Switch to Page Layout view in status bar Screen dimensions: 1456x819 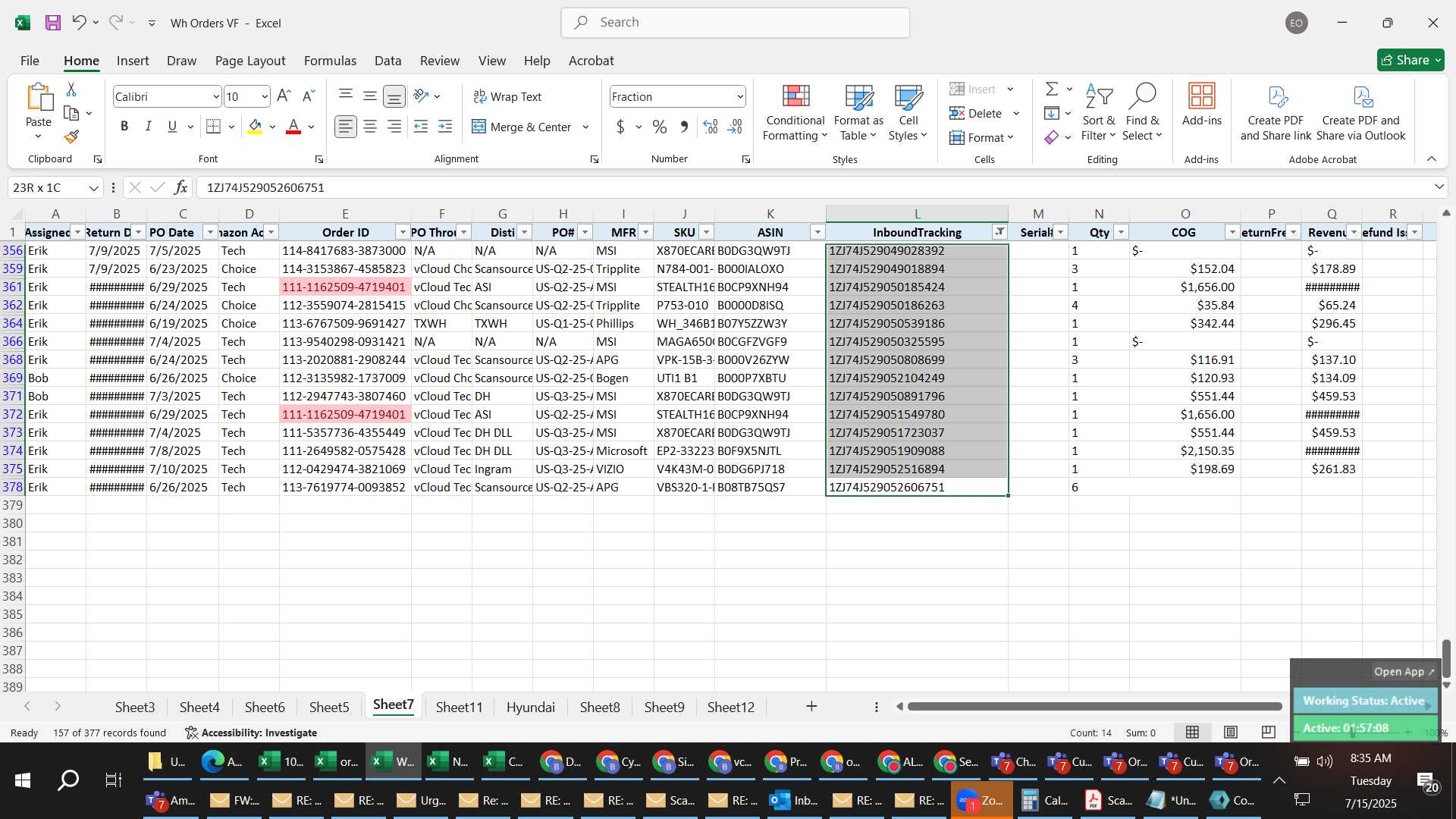coord(1231,732)
